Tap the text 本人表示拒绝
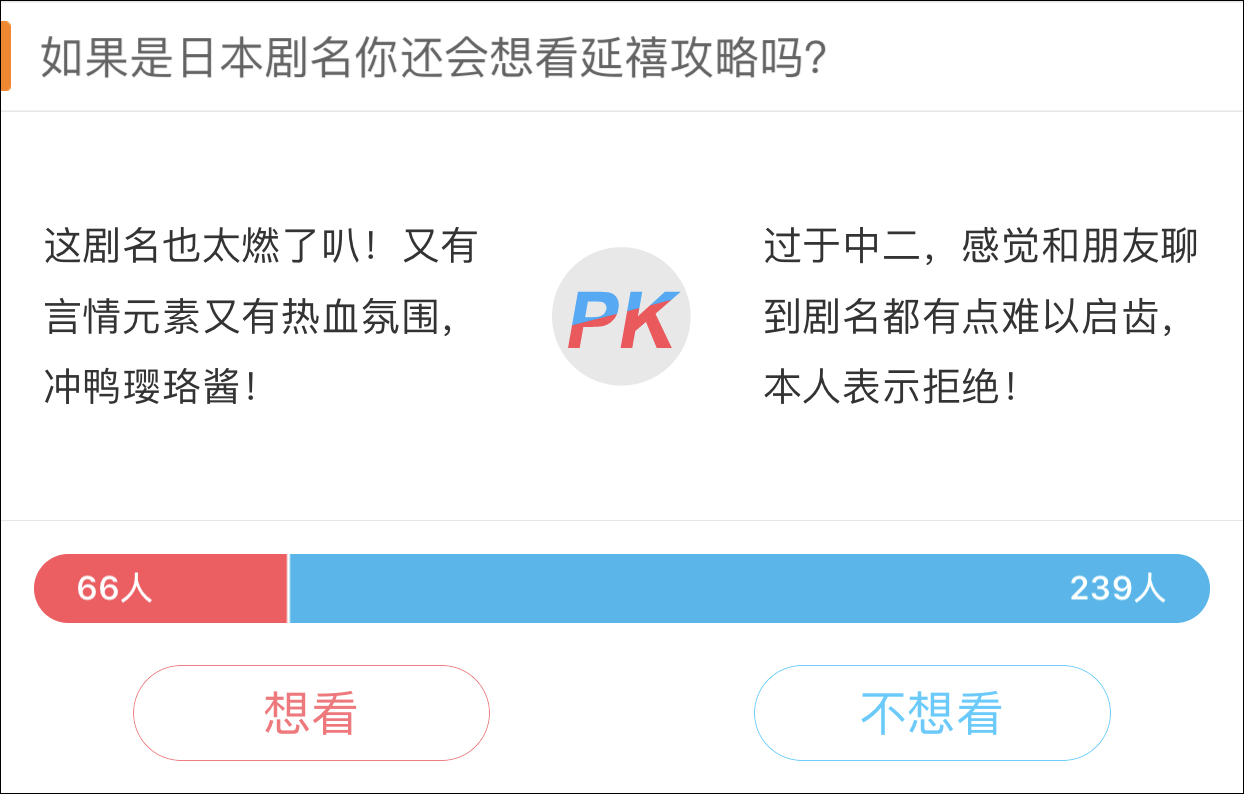Screen dimensions: 1244x794 (x=890, y=387)
